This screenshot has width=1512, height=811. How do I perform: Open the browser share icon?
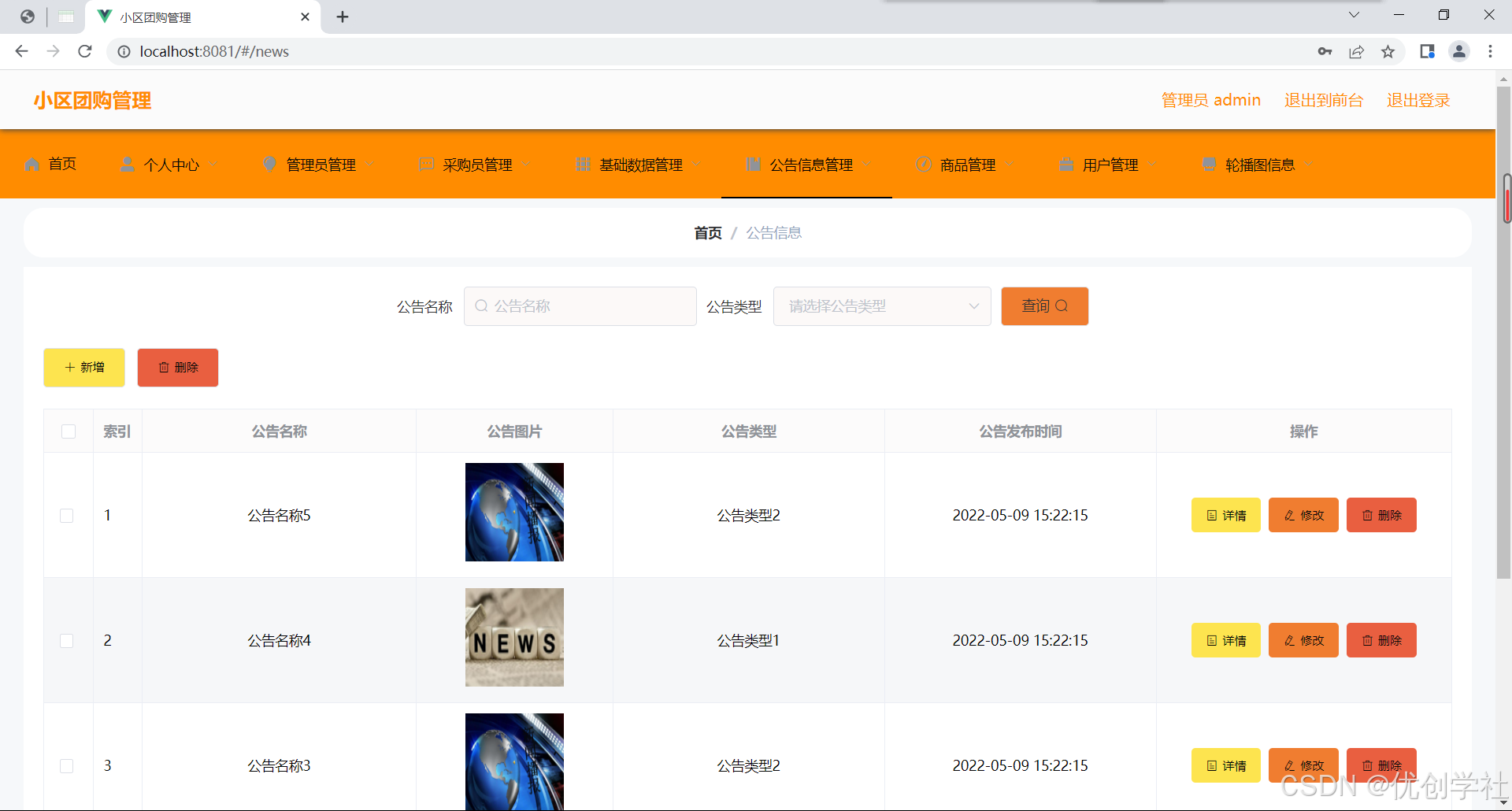pos(1356,51)
